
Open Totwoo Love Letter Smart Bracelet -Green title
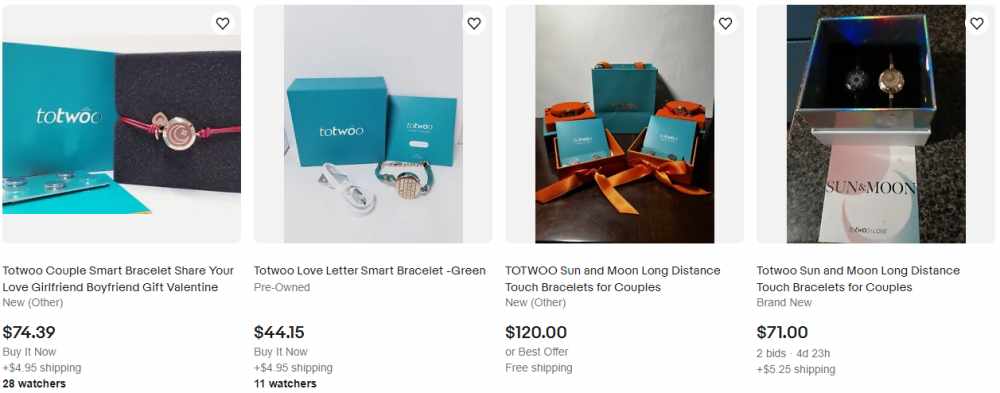pyautogui.click(x=370, y=271)
